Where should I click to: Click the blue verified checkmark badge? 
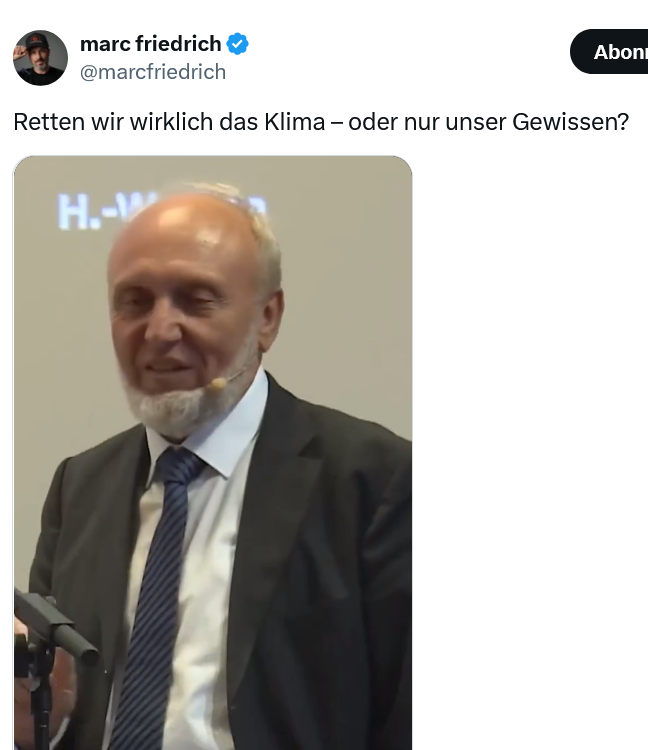(237, 44)
